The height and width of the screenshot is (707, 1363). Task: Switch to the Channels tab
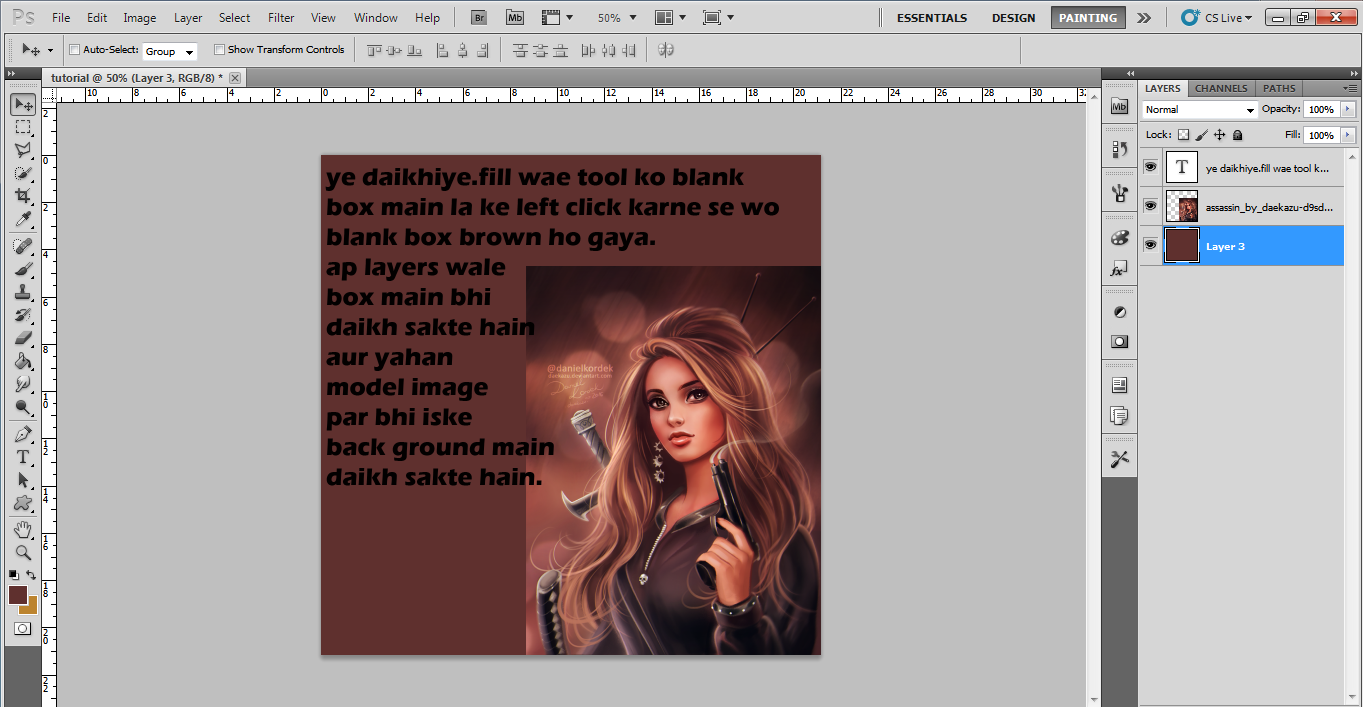point(1221,88)
